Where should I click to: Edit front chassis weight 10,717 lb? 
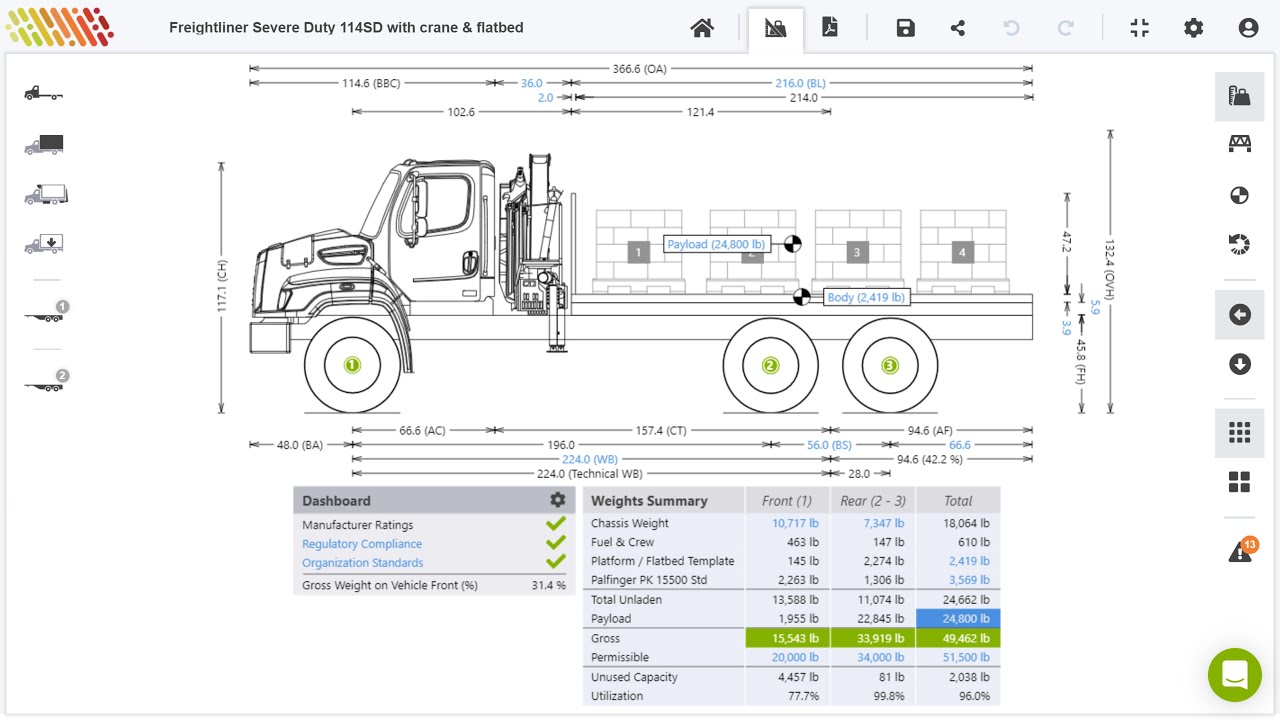tap(795, 523)
